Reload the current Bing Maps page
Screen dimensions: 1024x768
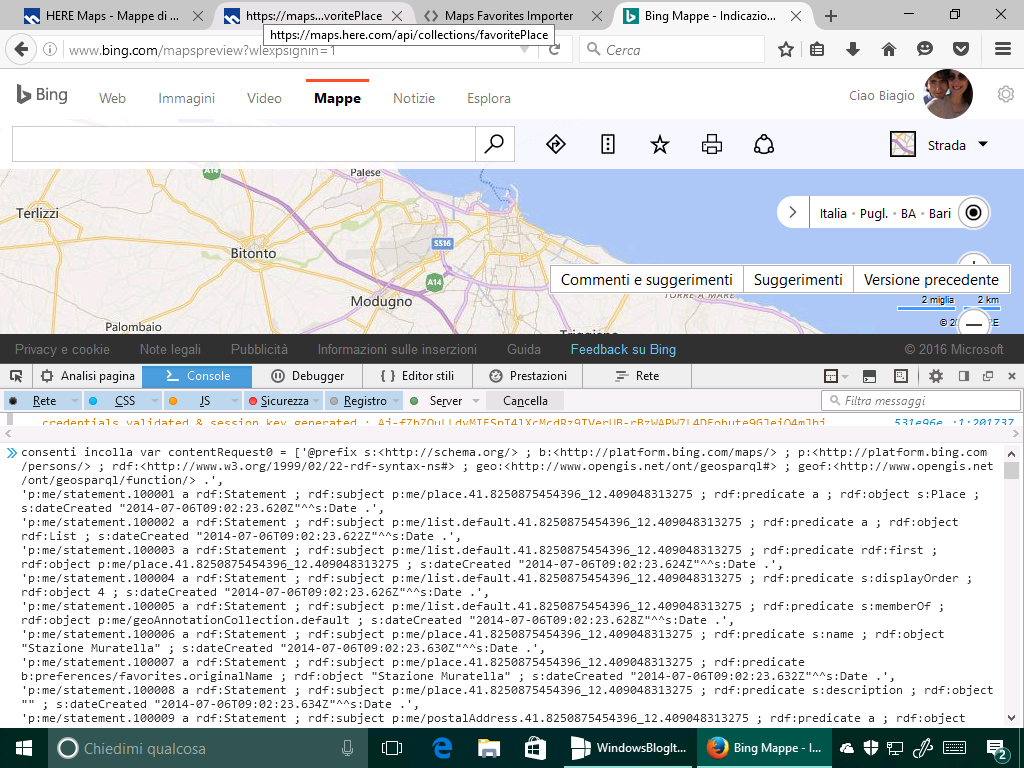click(554, 50)
